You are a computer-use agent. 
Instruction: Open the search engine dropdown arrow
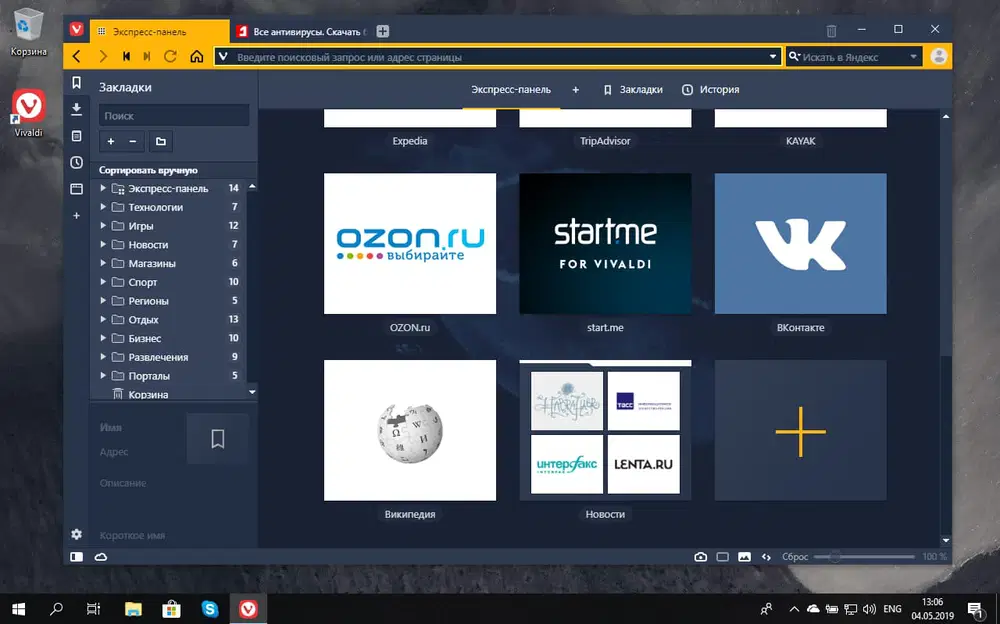tap(913, 57)
